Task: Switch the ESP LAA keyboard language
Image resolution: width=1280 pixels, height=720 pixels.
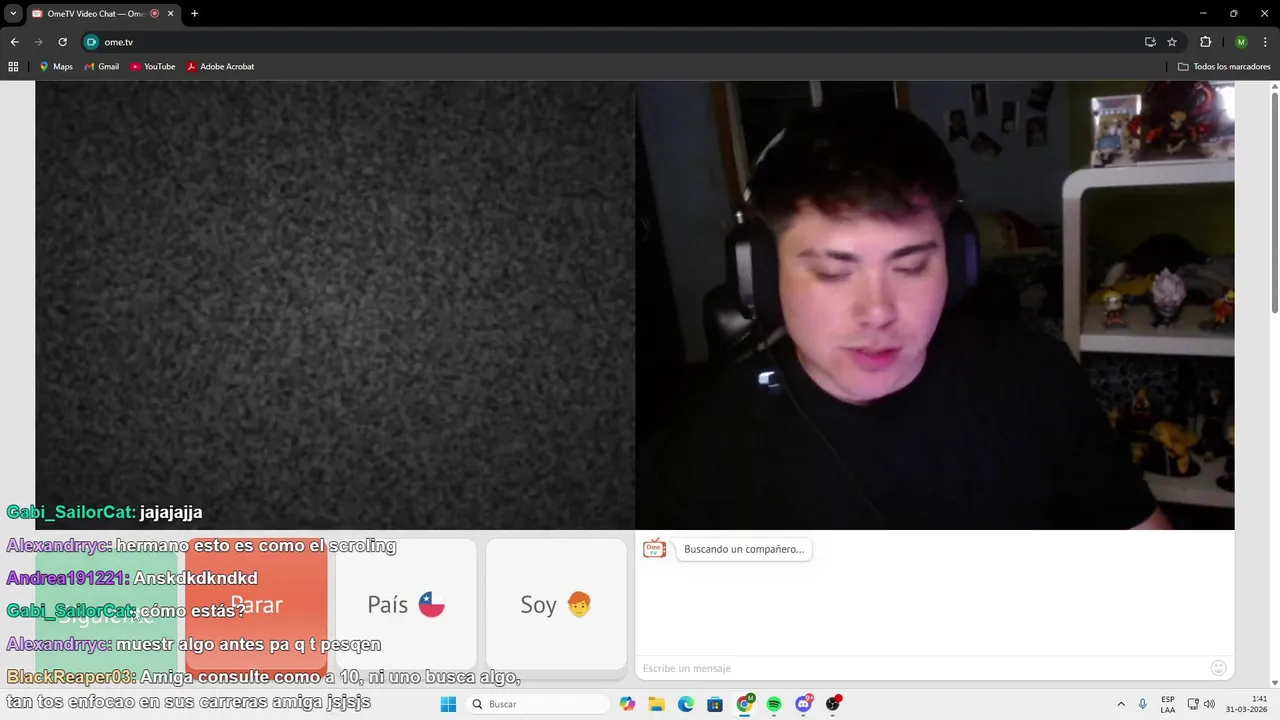Action: click(1168, 704)
